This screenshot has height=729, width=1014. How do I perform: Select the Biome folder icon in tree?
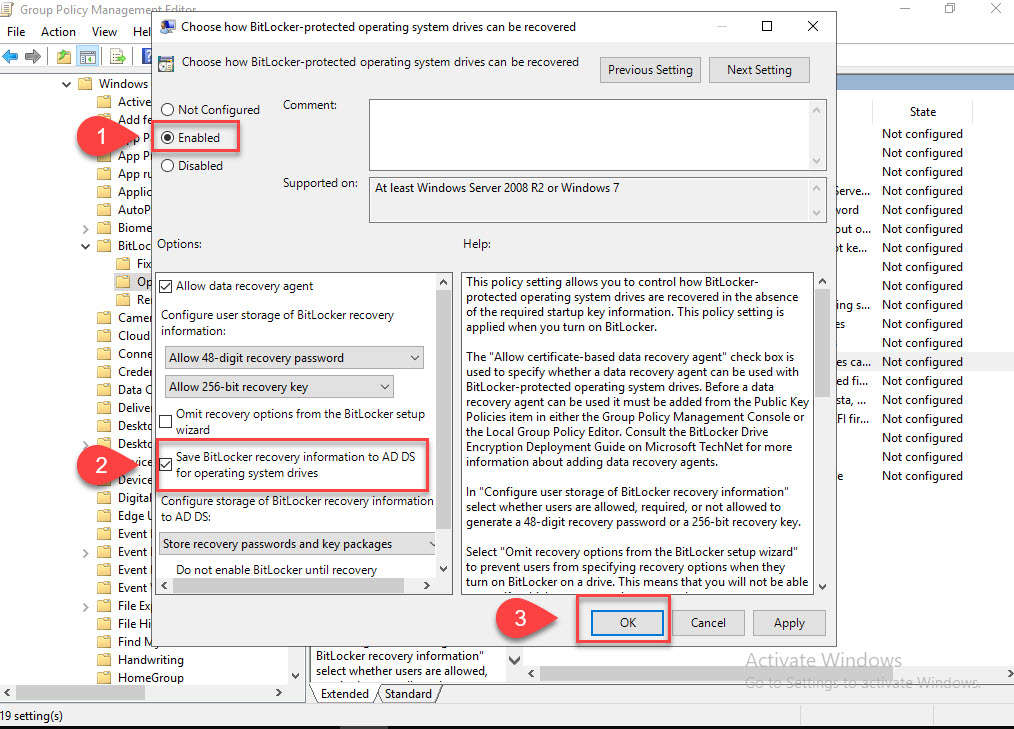click(104, 228)
